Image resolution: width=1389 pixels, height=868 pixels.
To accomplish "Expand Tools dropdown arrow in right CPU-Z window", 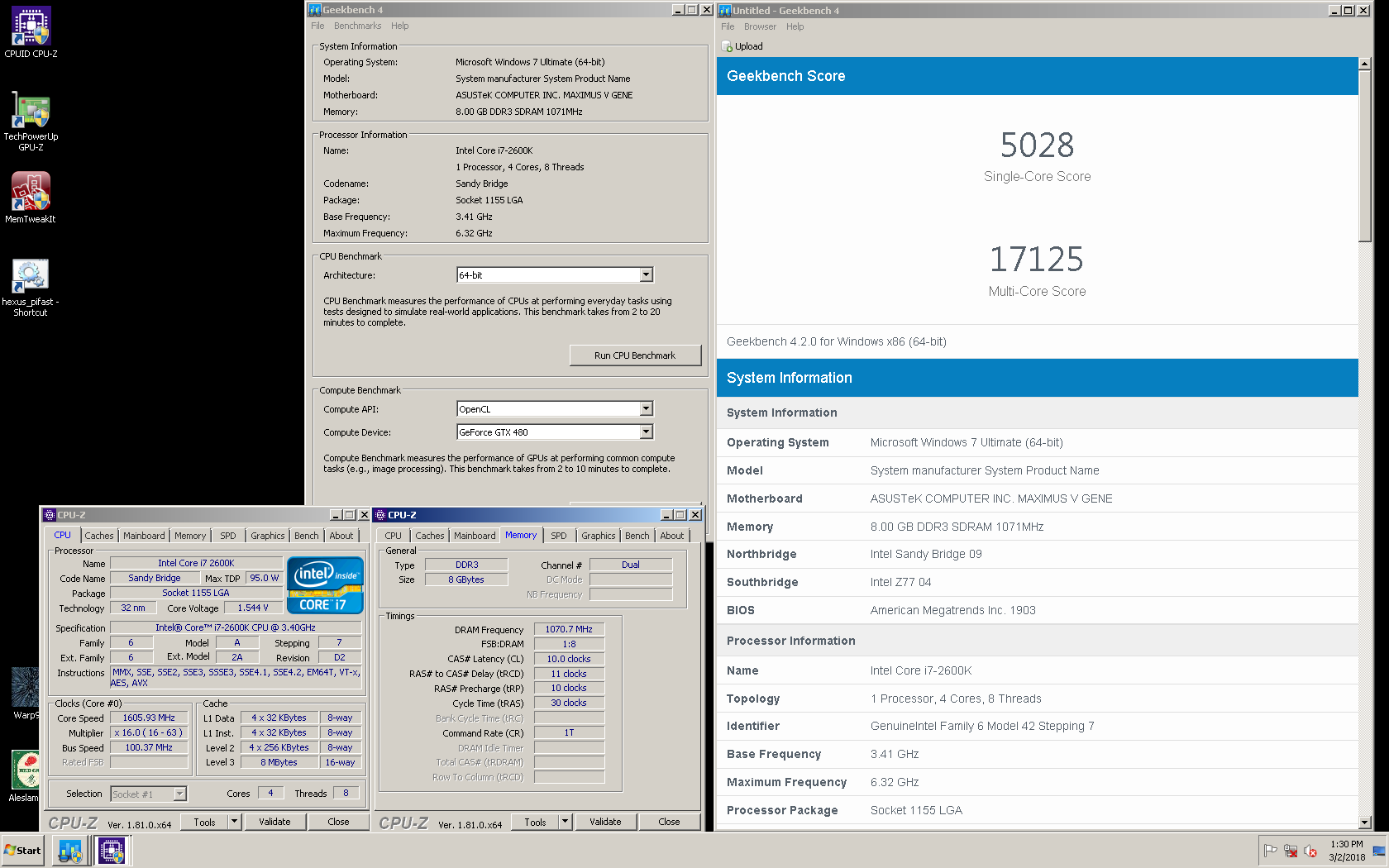I will click(x=566, y=822).
